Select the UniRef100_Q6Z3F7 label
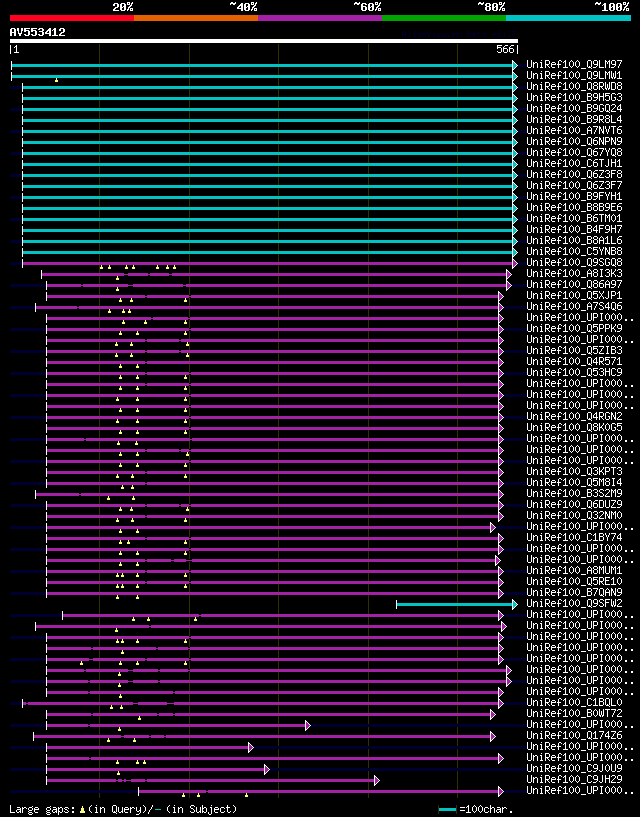Image resolution: width=640 pixels, height=817 pixels. coord(574,185)
